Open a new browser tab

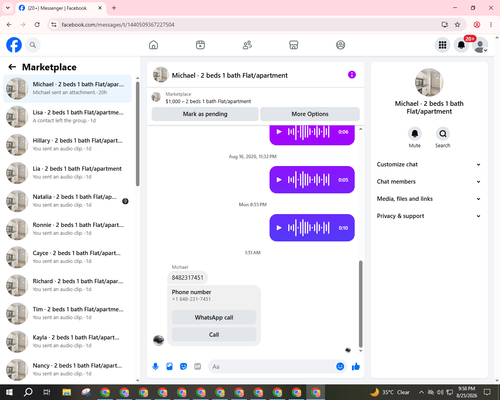114,8
